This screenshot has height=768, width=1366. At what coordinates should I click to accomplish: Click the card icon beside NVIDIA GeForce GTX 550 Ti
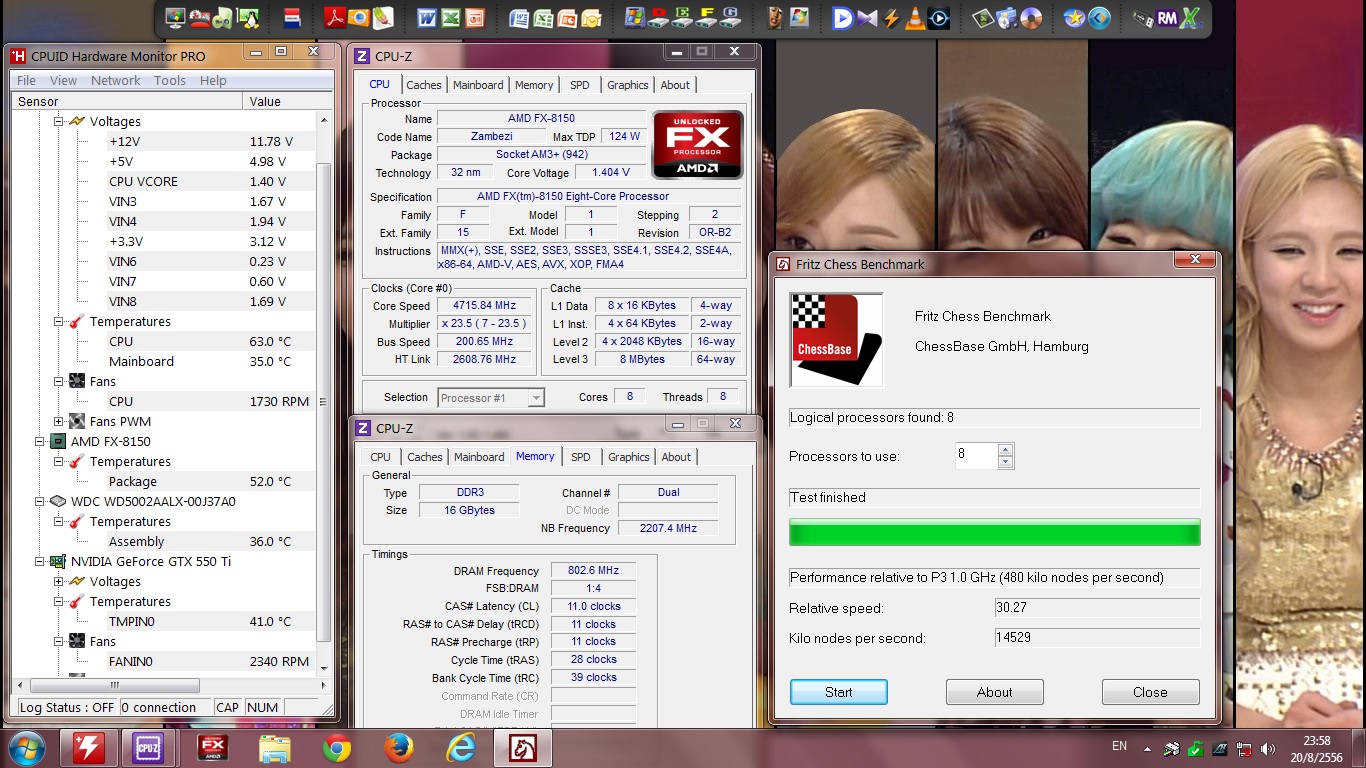(x=58, y=561)
